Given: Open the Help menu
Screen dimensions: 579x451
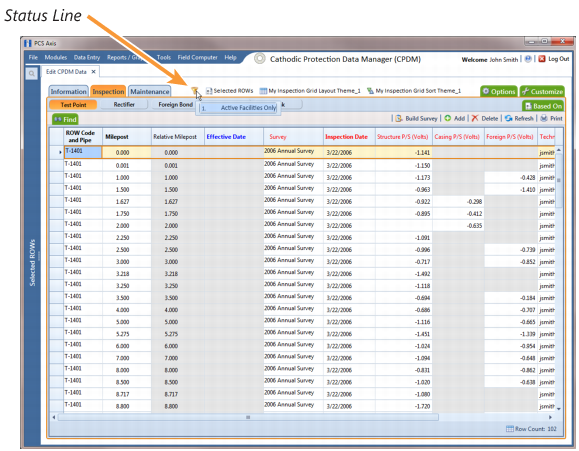Looking at the screenshot, I should point(230,57).
